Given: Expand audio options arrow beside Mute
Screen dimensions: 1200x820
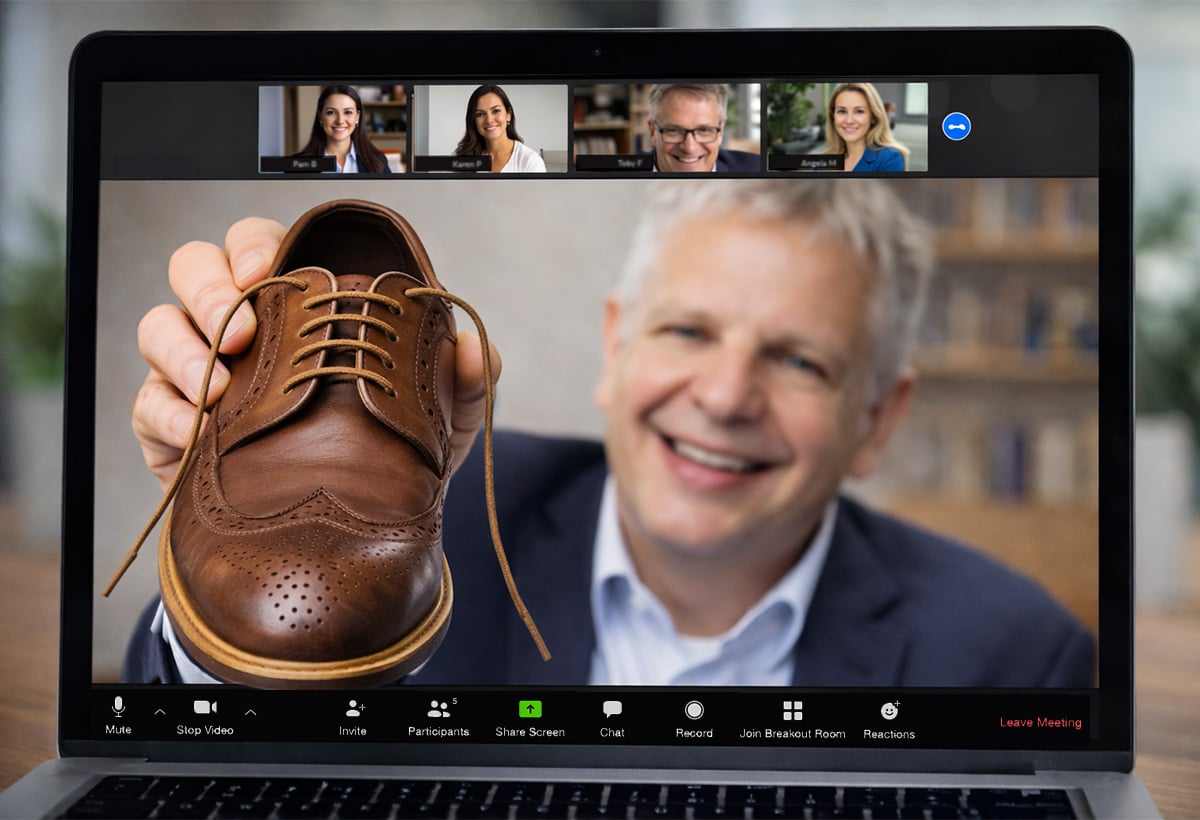Looking at the screenshot, I should (x=160, y=712).
